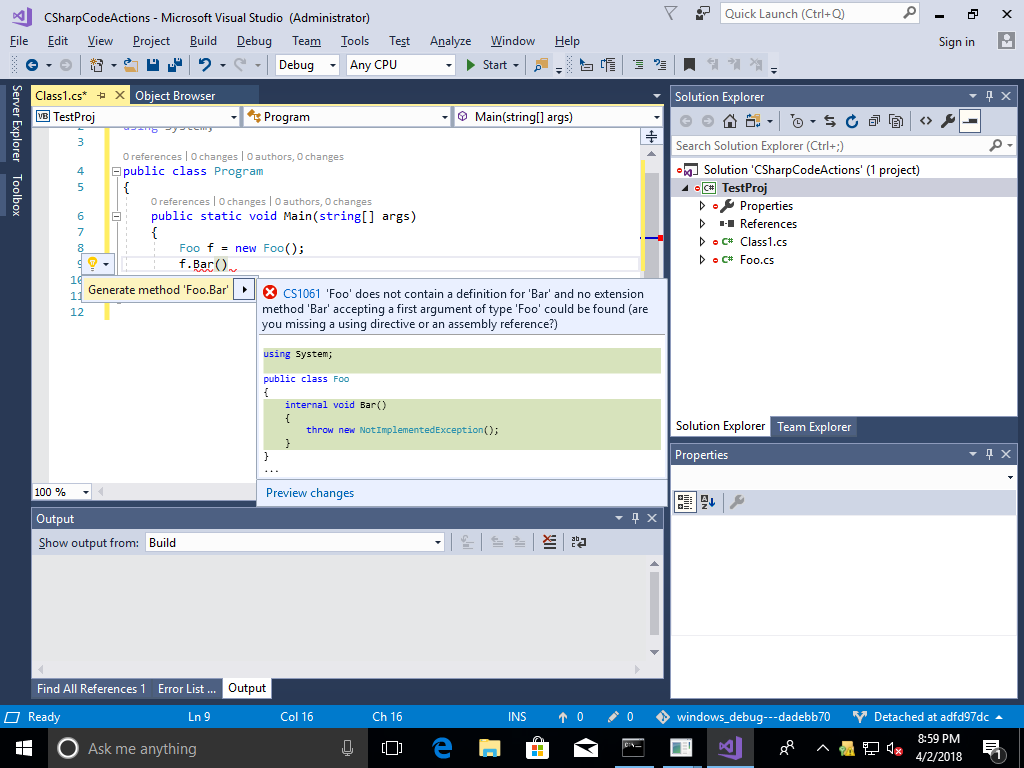The height and width of the screenshot is (768, 1024).
Task: Open File Explorer from the taskbar
Action: (490, 748)
